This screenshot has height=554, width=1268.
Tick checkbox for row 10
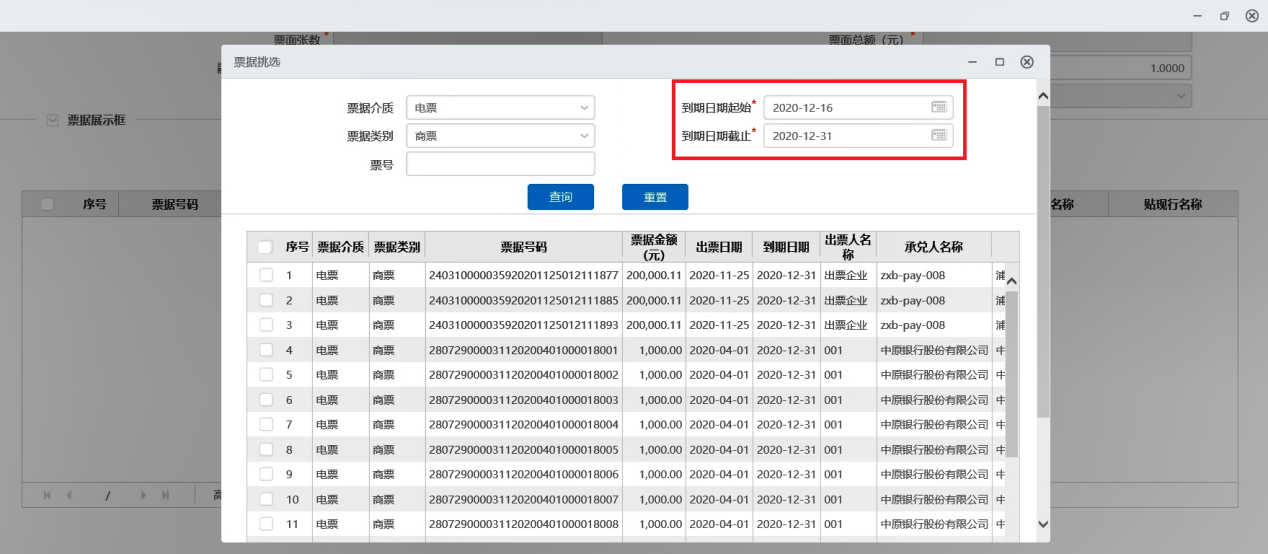coord(266,498)
